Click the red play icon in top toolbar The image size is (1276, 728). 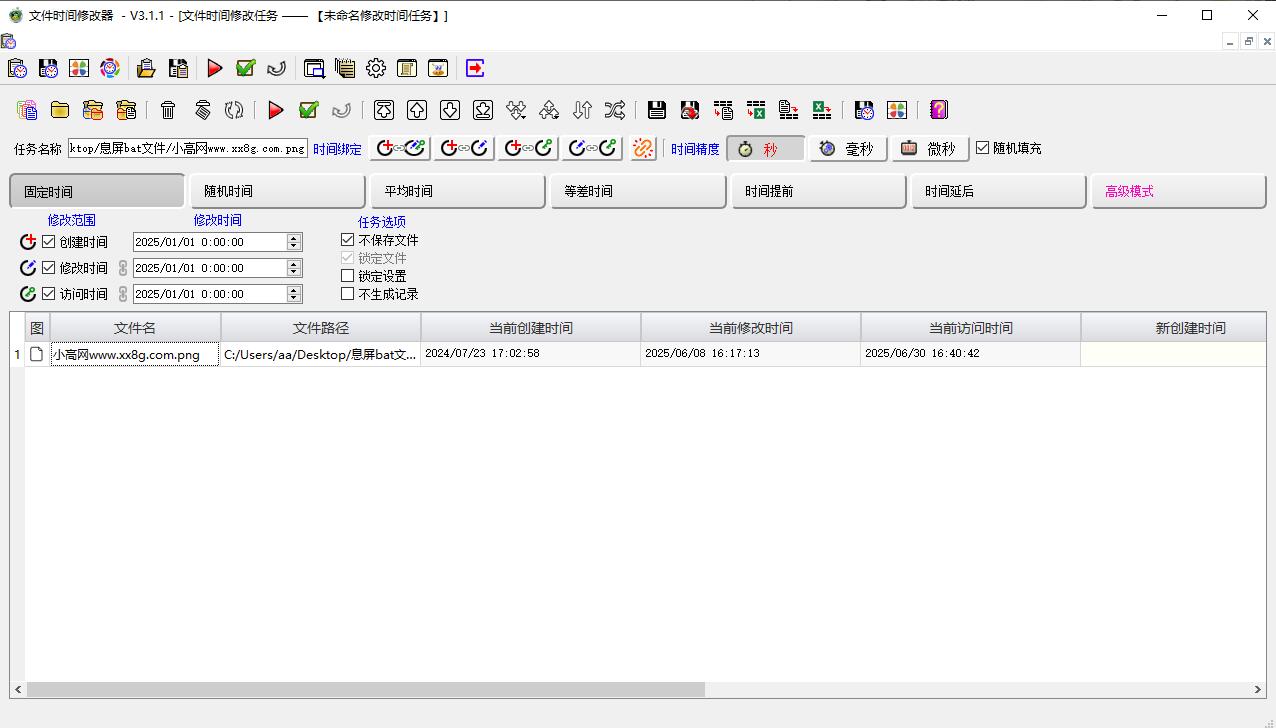pos(215,68)
